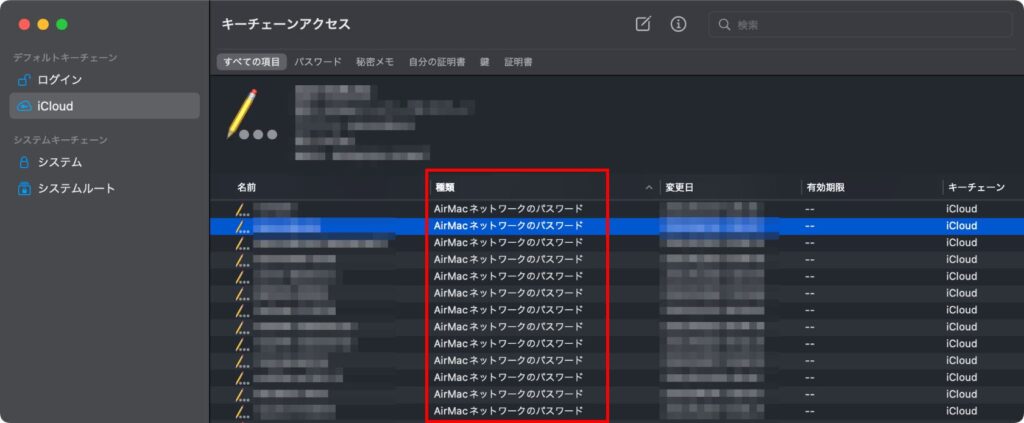The height and width of the screenshot is (423, 1024).
Task: Switch to the すべての項目 tab
Action: pos(252,62)
